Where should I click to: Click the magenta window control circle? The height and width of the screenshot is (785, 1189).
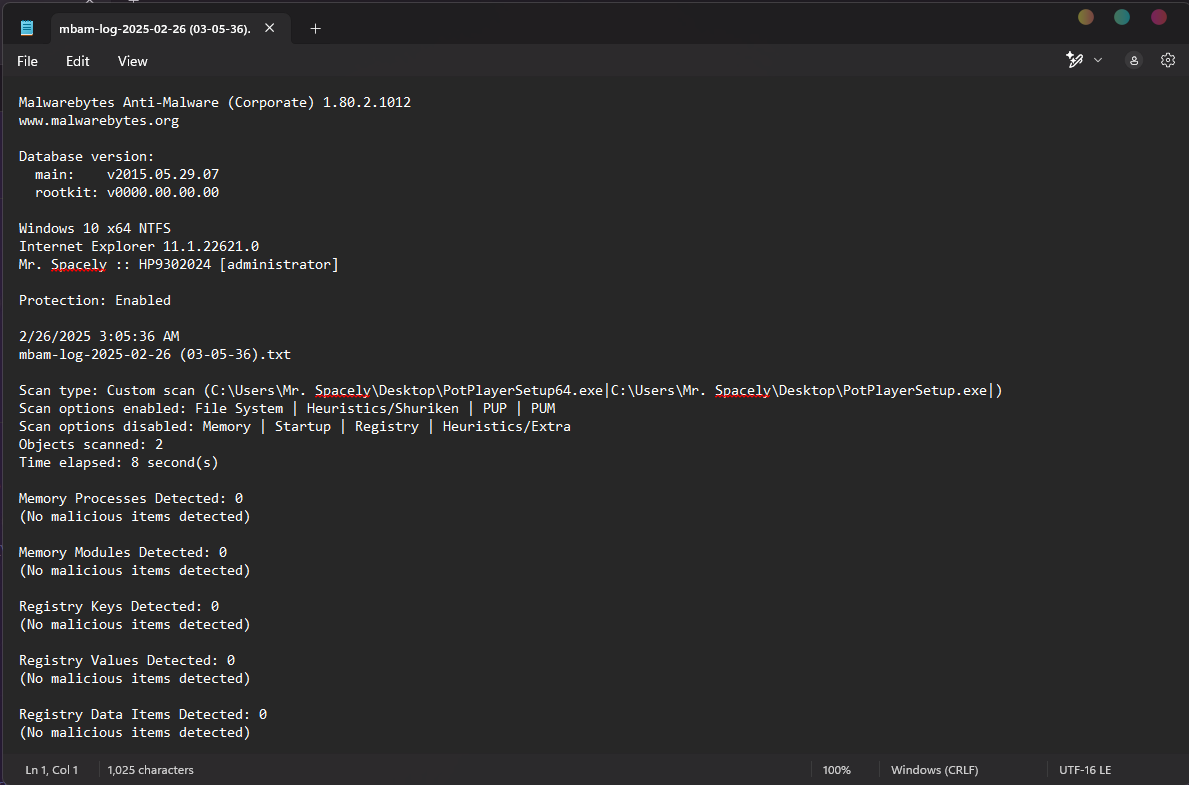click(x=1159, y=17)
